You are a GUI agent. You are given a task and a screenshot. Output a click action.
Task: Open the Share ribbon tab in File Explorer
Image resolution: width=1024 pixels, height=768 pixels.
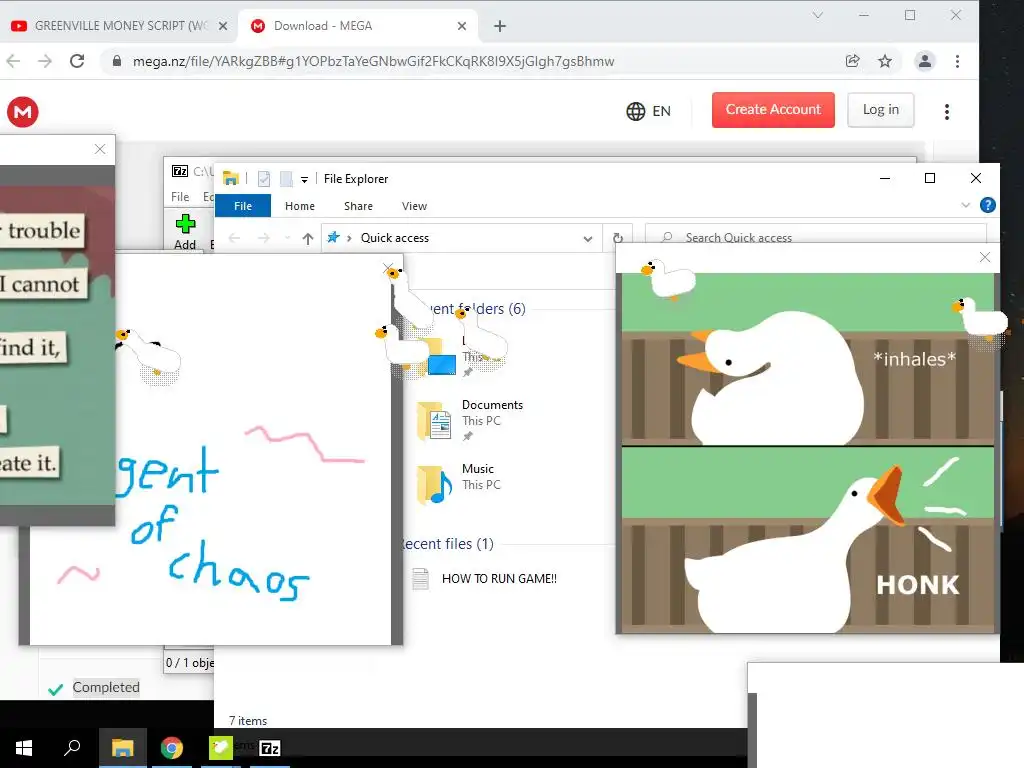coord(359,206)
